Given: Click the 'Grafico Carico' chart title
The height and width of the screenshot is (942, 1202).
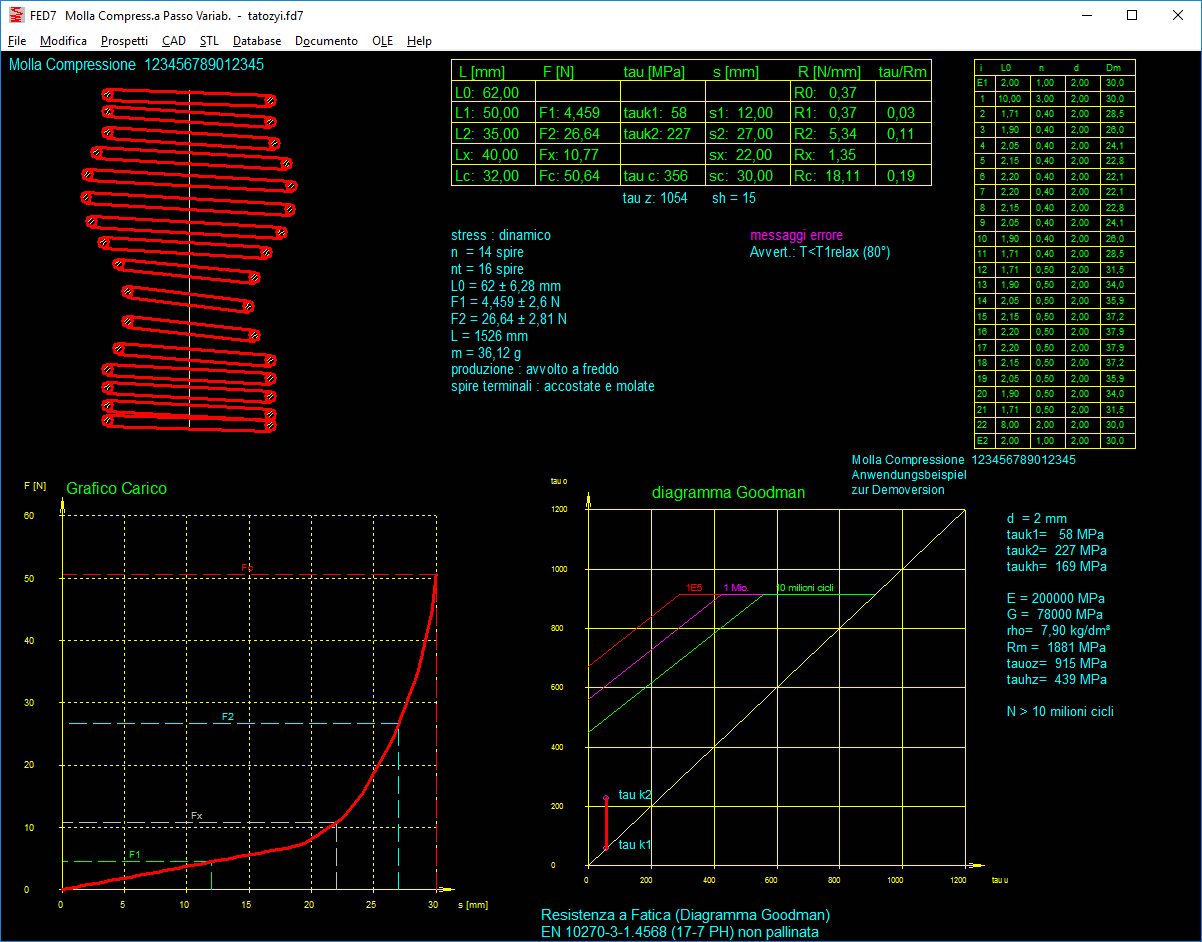Looking at the screenshot, I should (x=116, y=489).
